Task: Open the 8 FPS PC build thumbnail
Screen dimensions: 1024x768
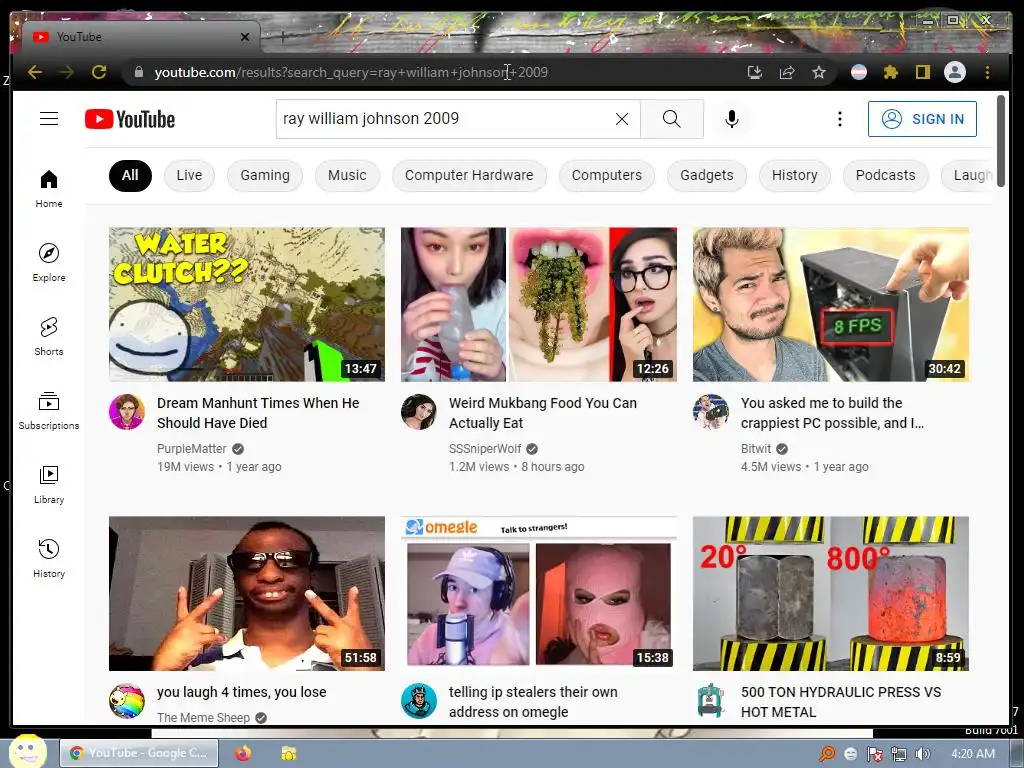Action: 831,304
